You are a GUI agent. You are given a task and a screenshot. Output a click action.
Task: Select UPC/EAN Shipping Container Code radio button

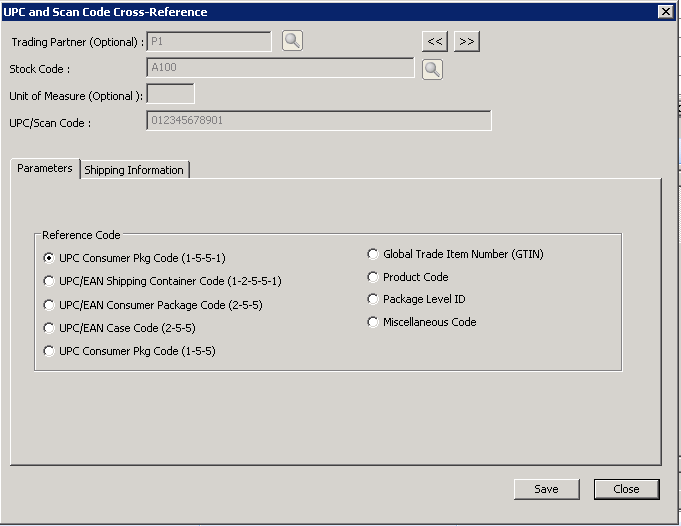(49, 282)
